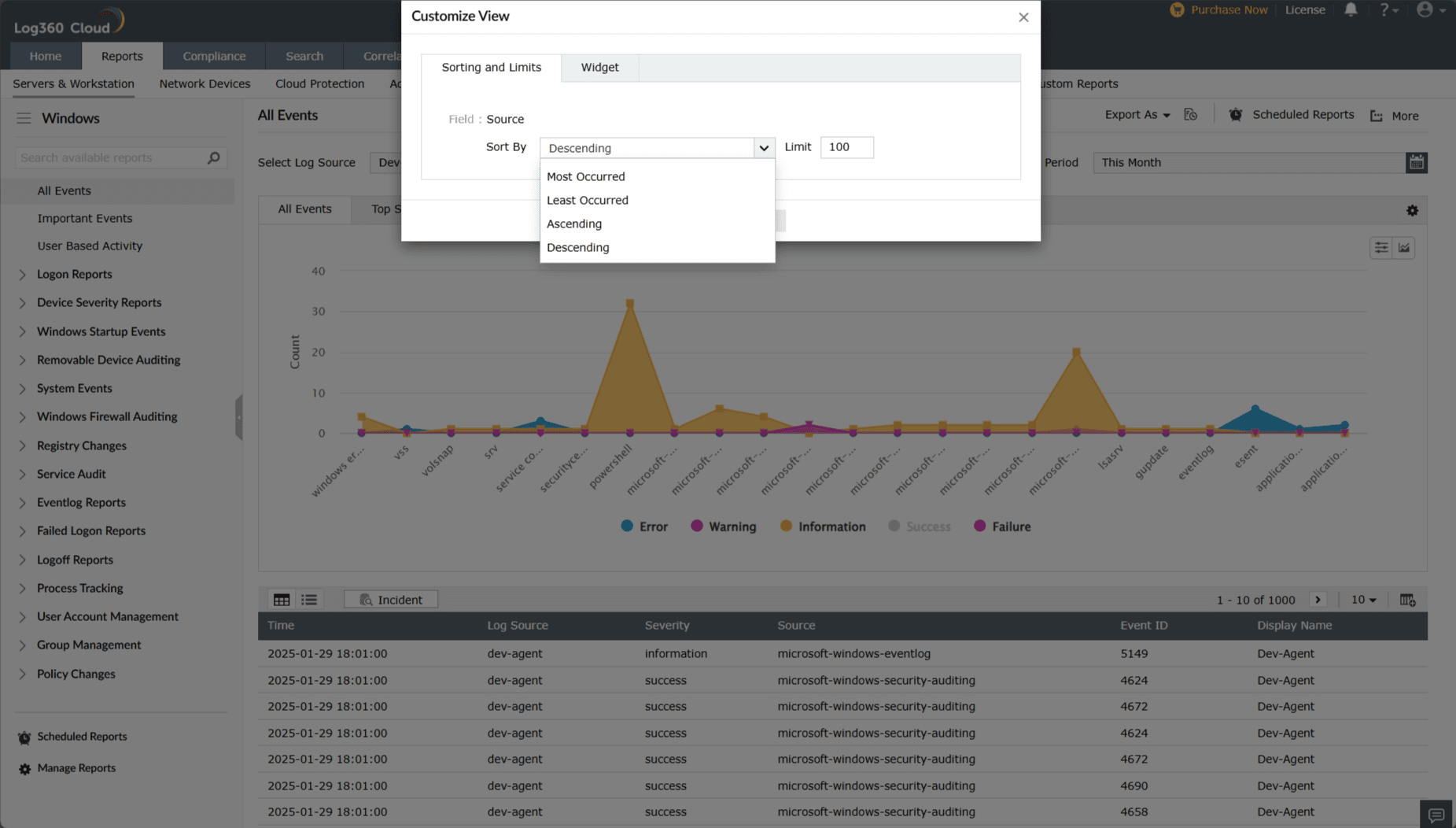Click inside the Limit value field
This screenshot has width=1456, height=828.
(846, 147)
